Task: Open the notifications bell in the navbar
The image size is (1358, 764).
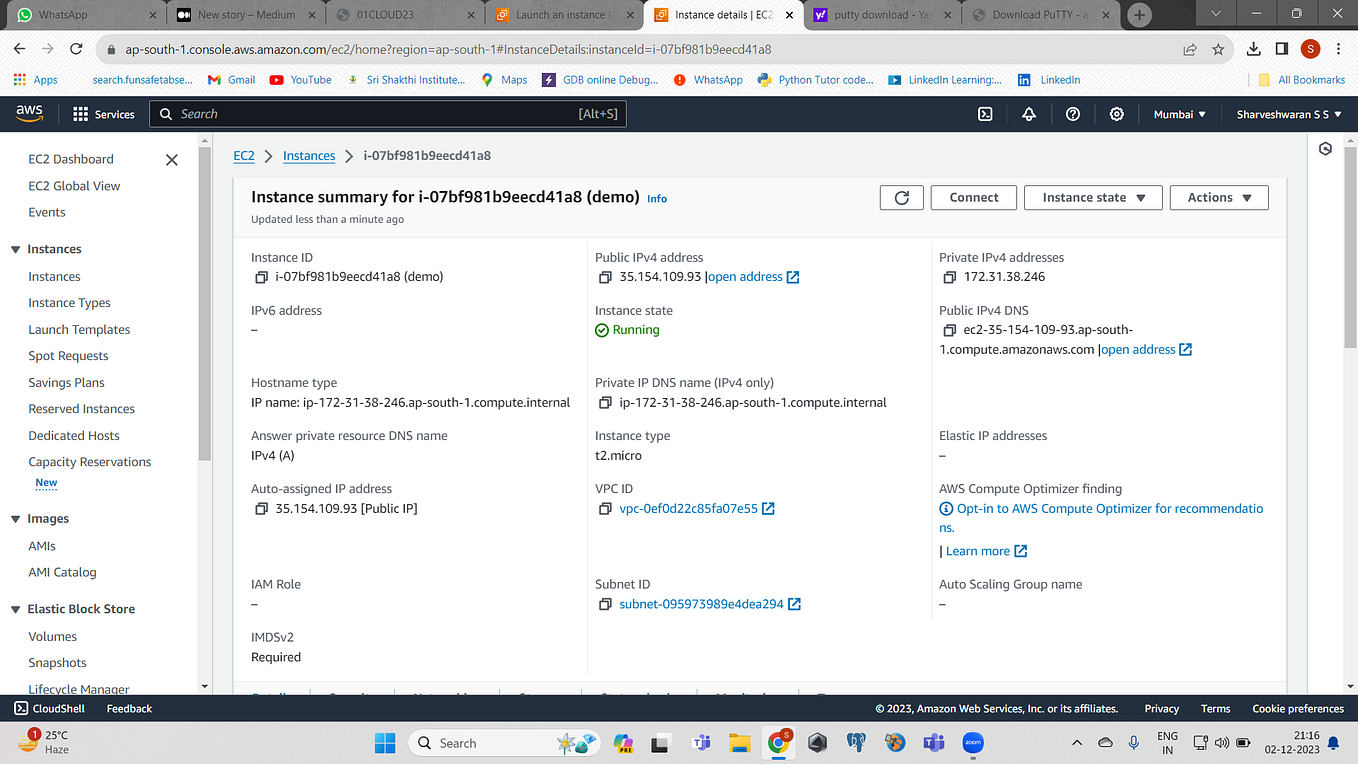Action: point(1028,114)
